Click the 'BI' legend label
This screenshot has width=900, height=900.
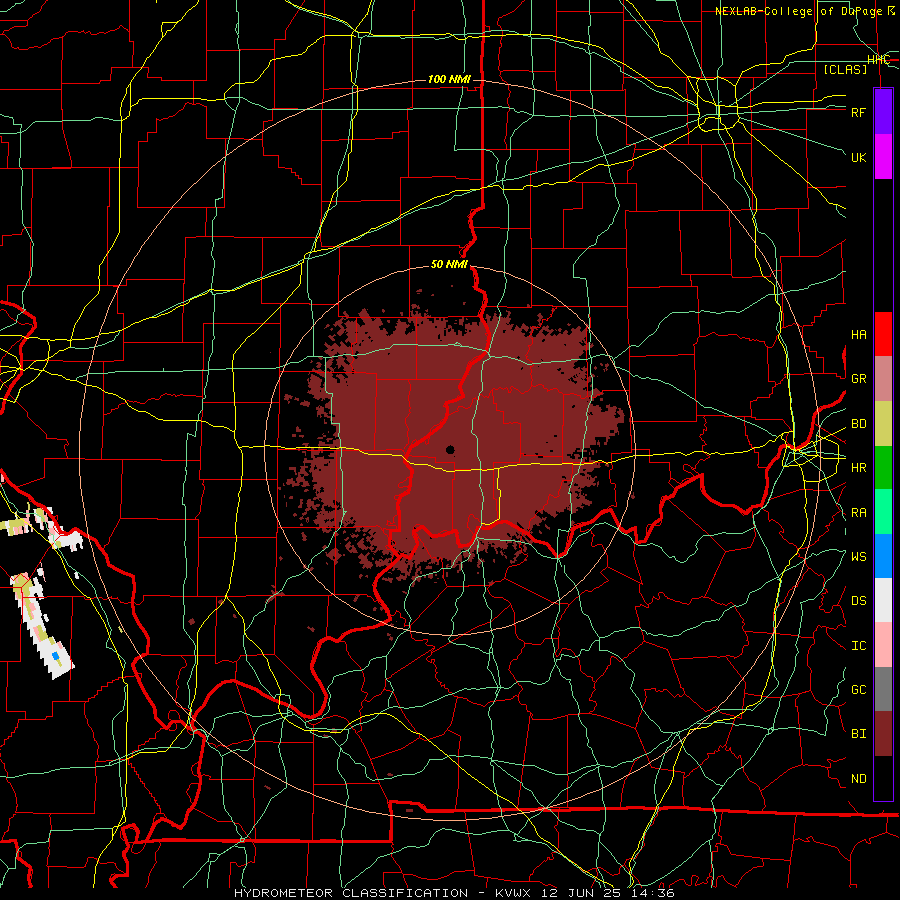[x=858, y=734]
